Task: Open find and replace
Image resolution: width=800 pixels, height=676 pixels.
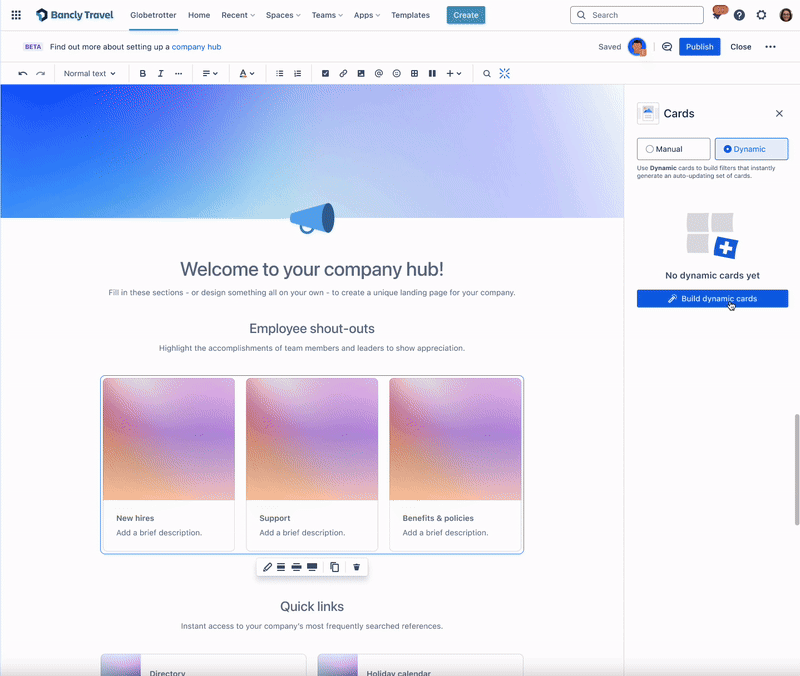Action: [x=487, y=73]
